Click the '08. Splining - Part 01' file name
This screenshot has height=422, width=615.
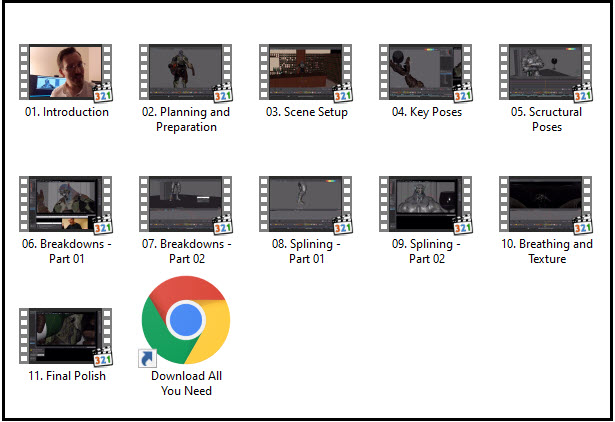point(306,251)
